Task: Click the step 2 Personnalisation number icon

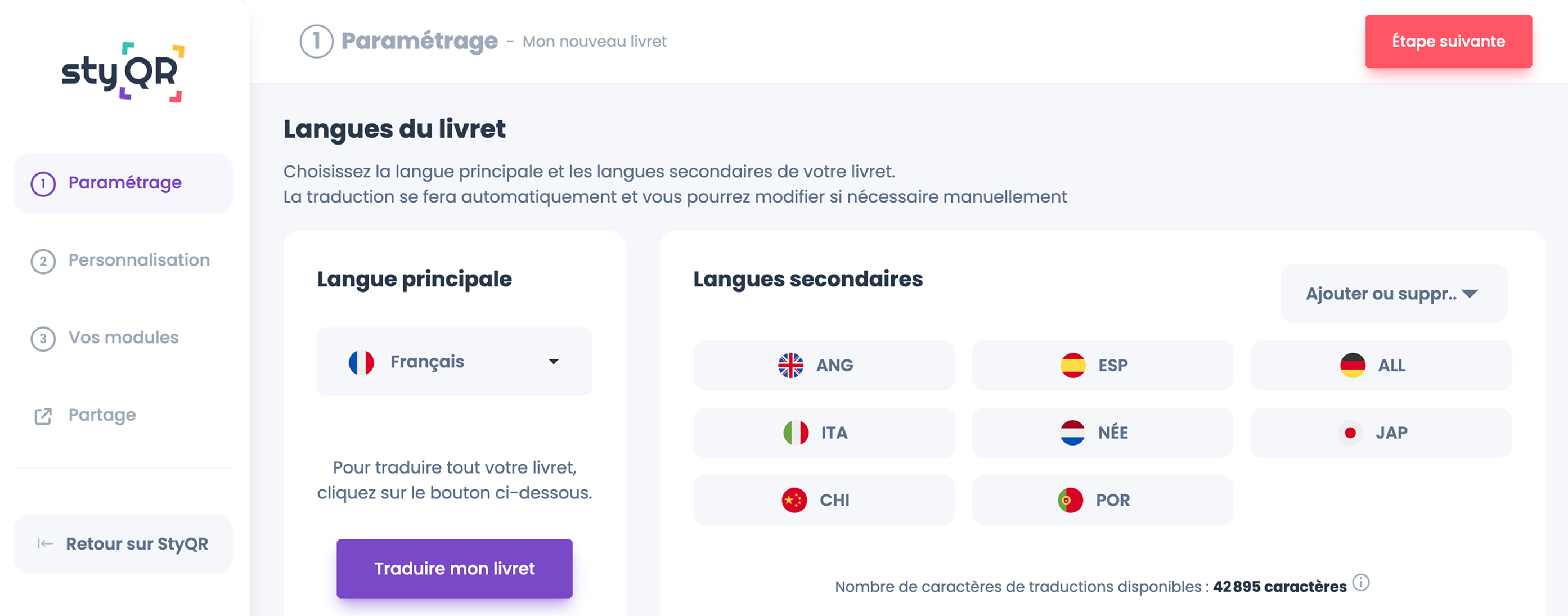Action: click(x=43, y=261)
